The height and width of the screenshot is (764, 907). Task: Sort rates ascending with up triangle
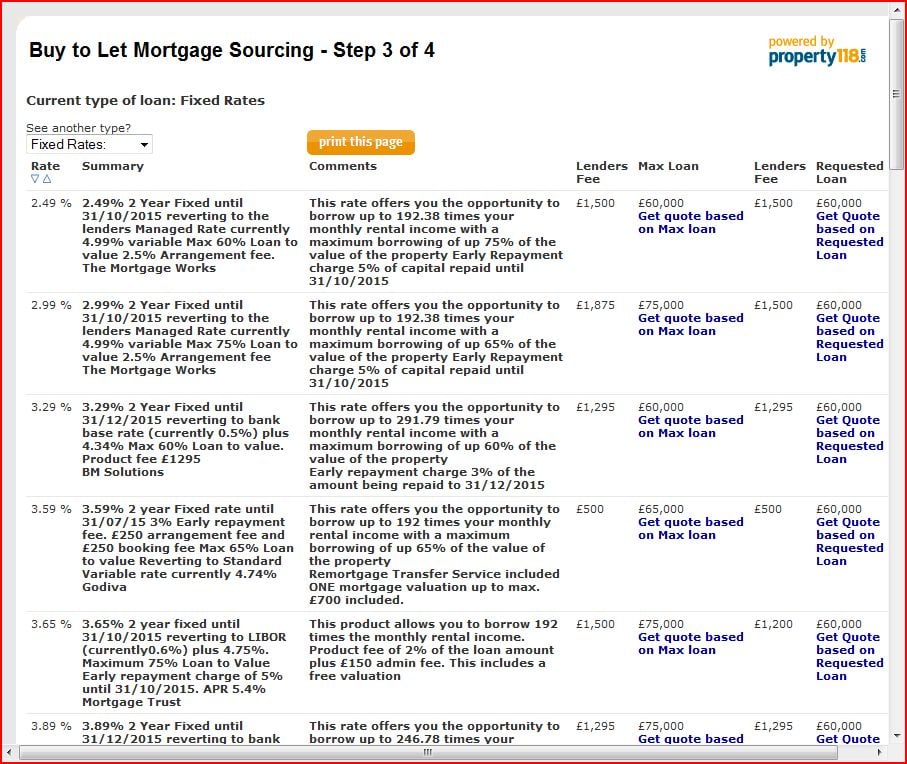point(46,180)
